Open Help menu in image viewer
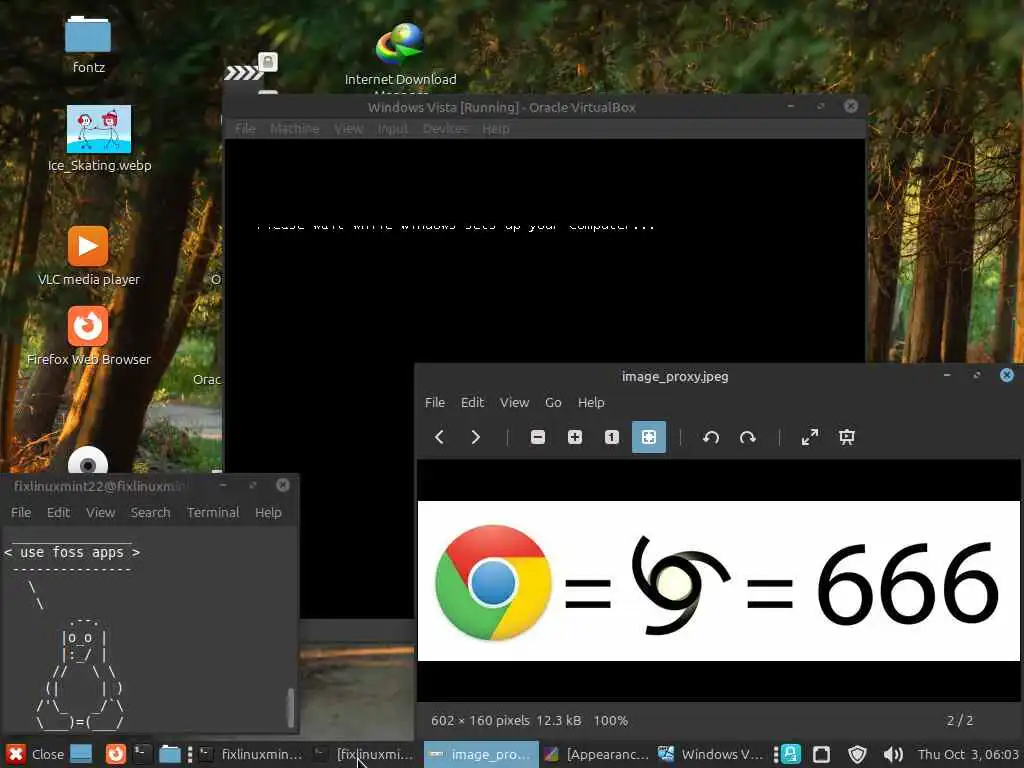Image resolution: width=1024 pixels, height=768 pixels. [591, 402]
